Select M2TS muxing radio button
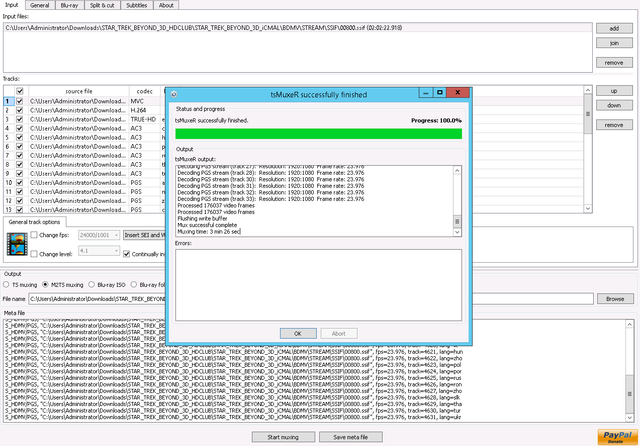This screenshot has width=640, height=446. pos(45,284)
